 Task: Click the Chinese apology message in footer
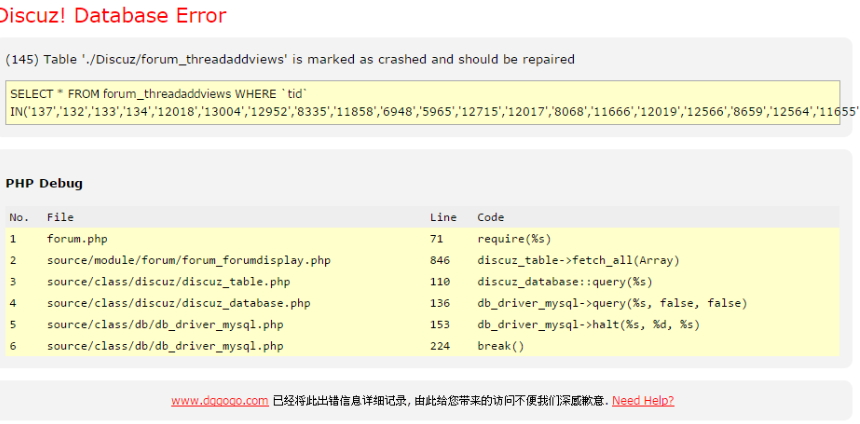pyautogui.click(x=440, y=400)
